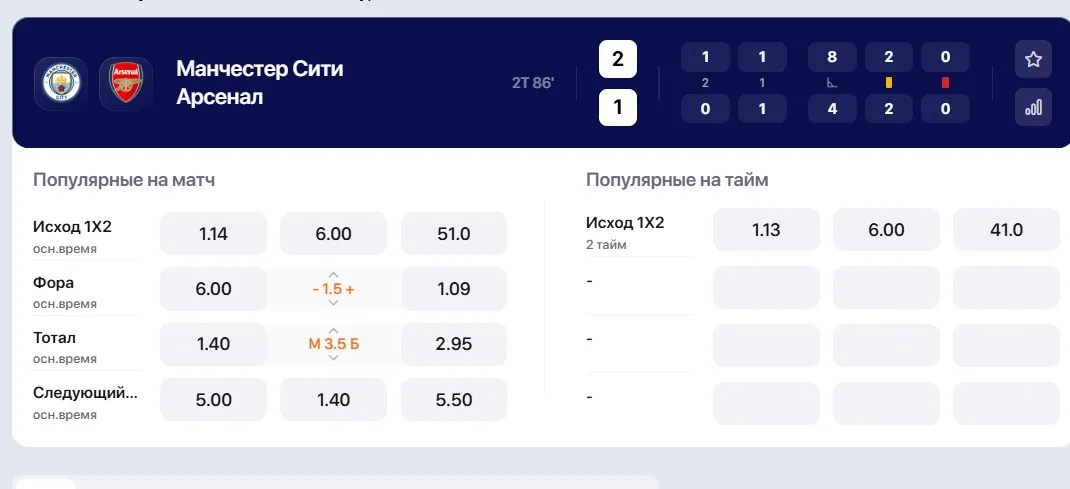This screenshot has height=489, width=1070.
Task: Decrease handicap value with down chevron
Action: pyautogui.click(x=334, y=302)
